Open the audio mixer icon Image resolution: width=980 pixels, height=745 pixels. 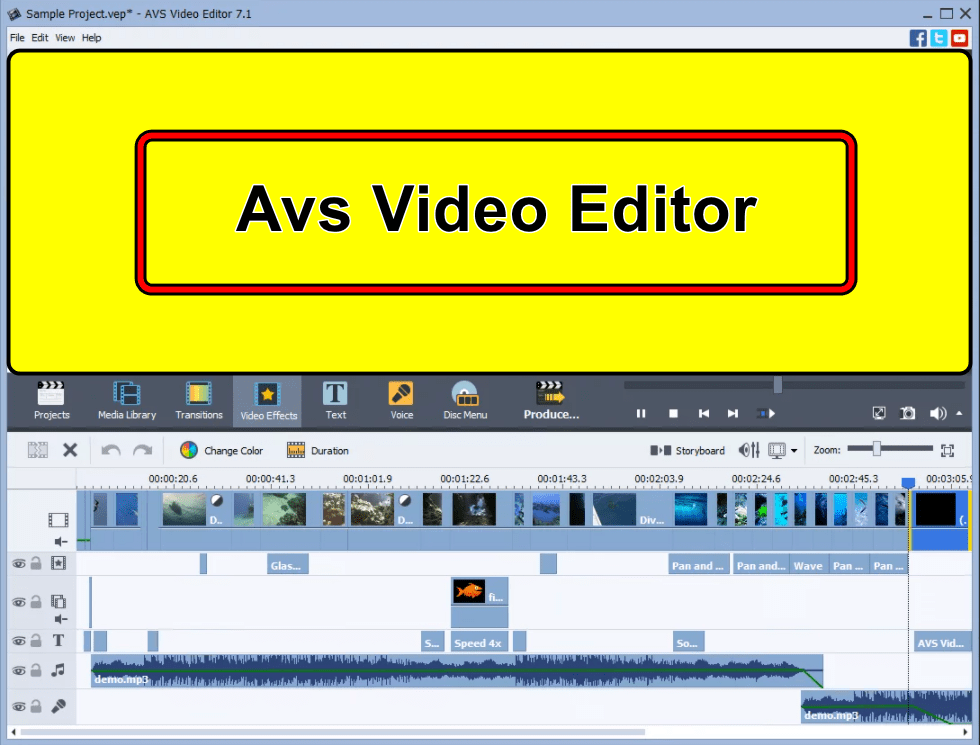point(749,450)
